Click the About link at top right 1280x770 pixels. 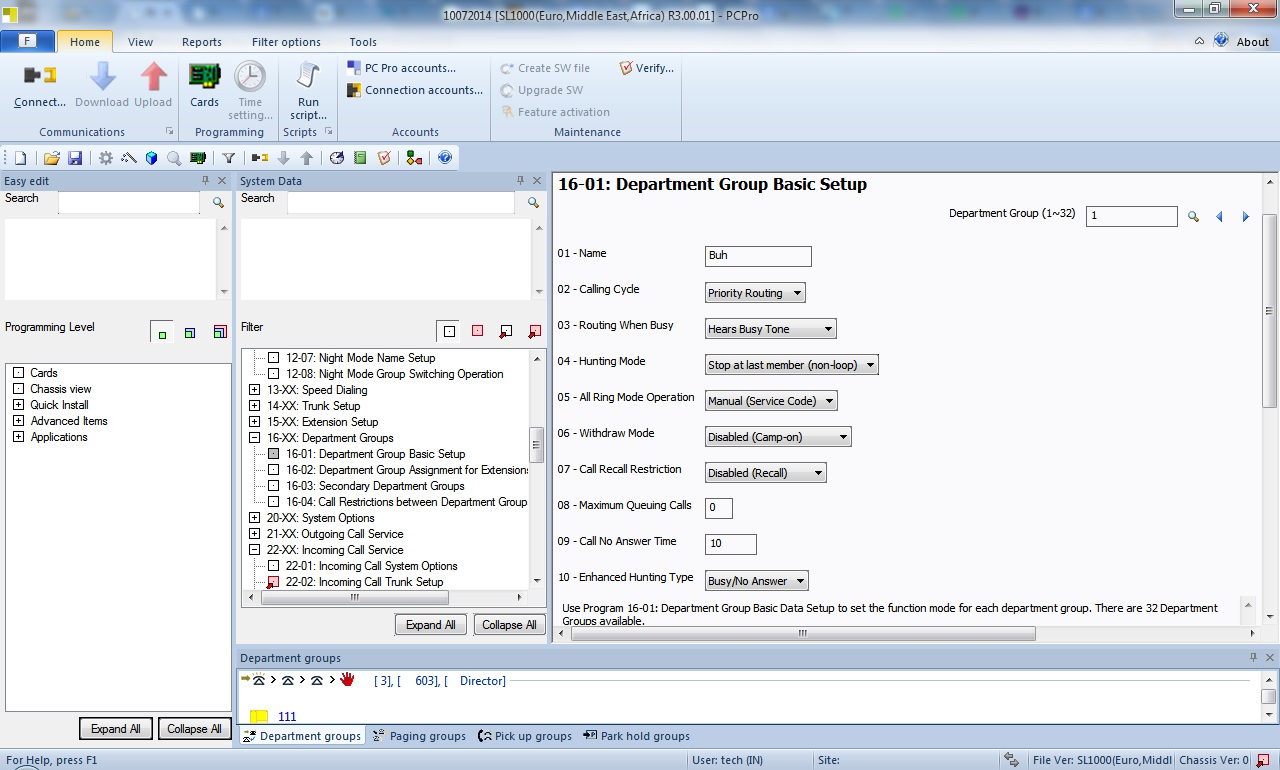pos(1253,42)
